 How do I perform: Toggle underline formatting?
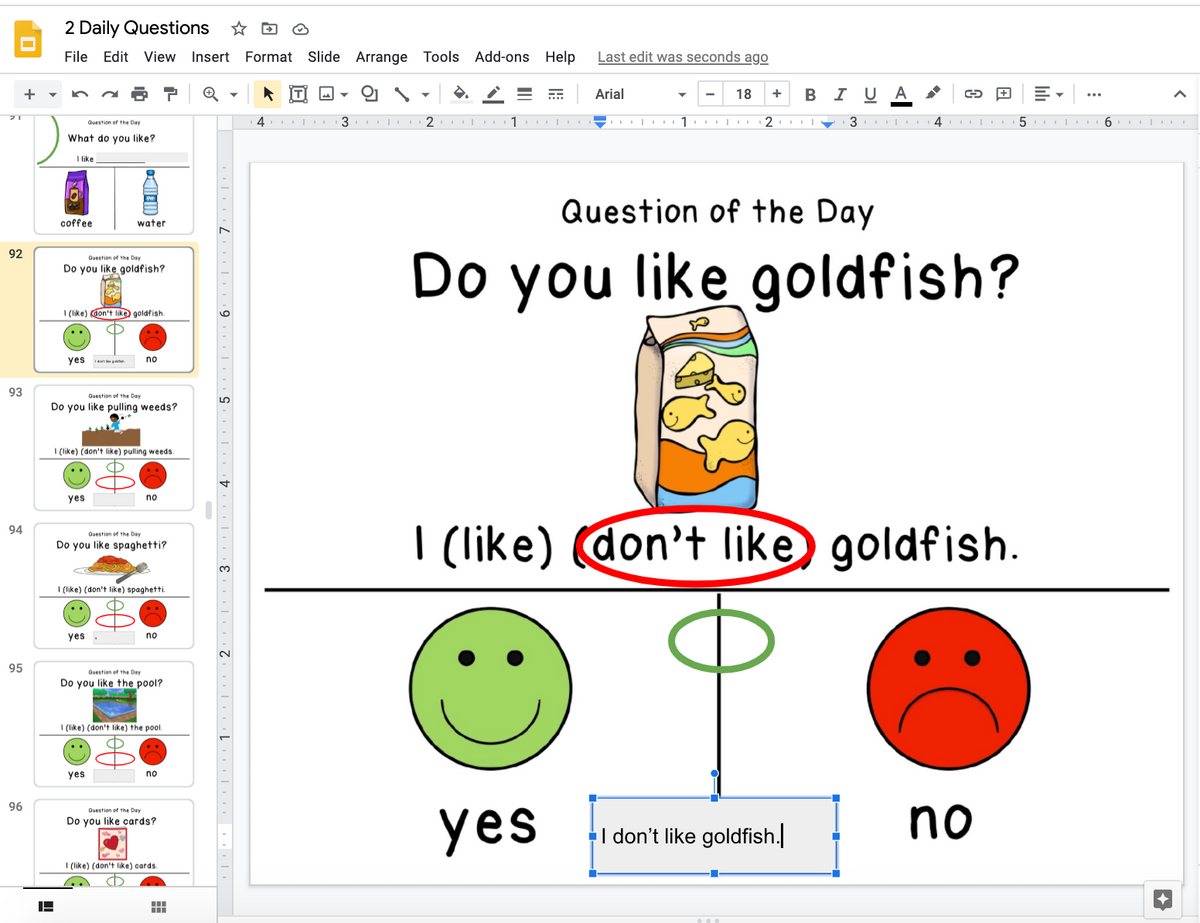coord(870,93)
